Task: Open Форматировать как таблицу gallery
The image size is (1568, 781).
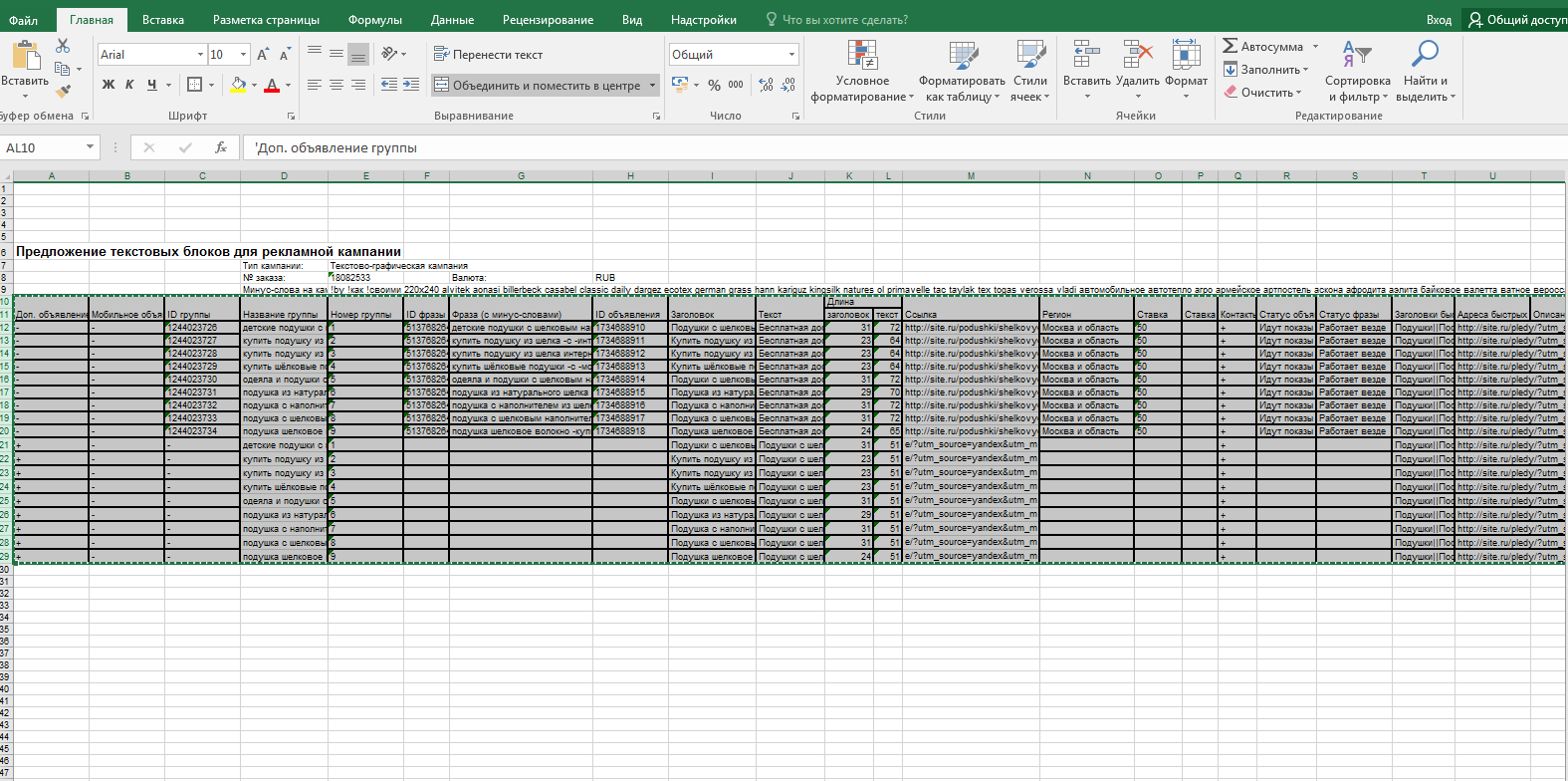Action: click(963, 72)
